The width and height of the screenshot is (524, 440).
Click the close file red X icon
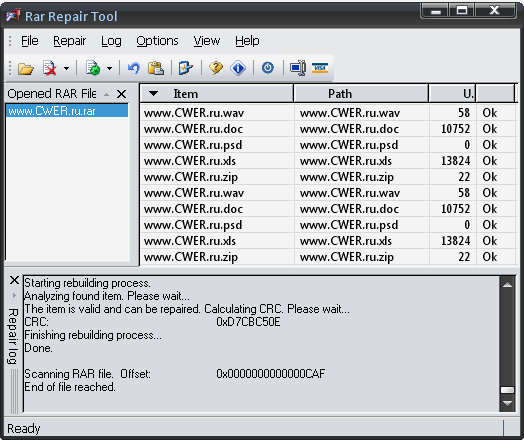click(49, 68)
